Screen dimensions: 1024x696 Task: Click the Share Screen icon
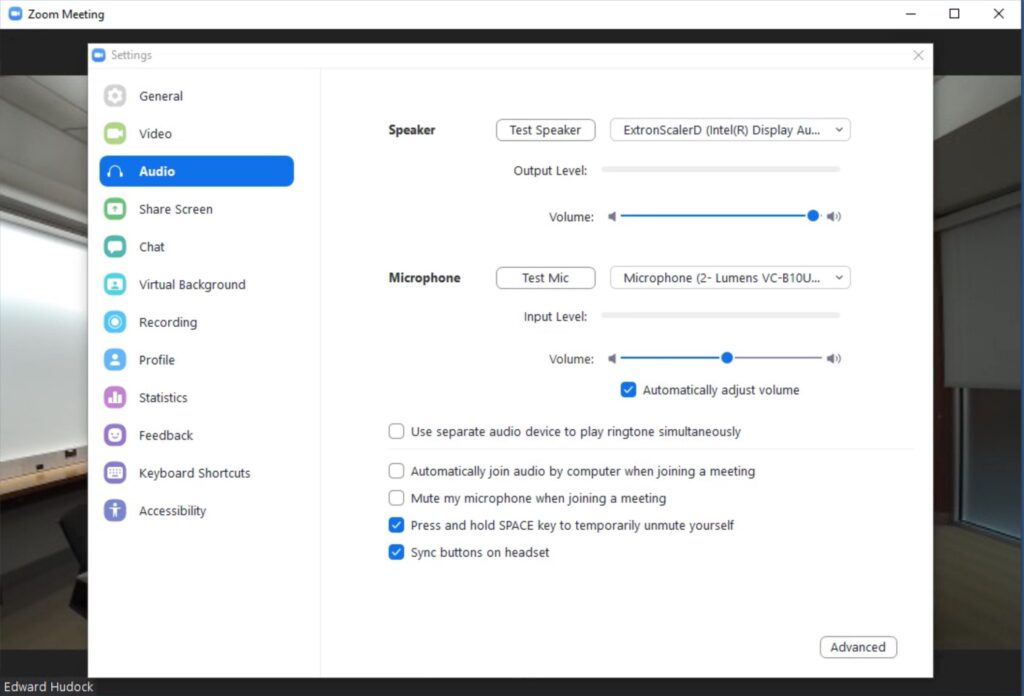coord(115,209)
